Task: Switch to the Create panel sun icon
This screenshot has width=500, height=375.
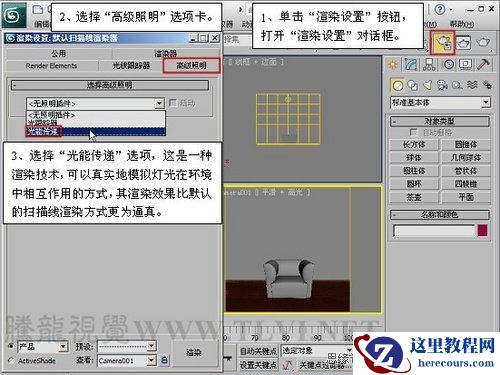Action: pos(393,64)
